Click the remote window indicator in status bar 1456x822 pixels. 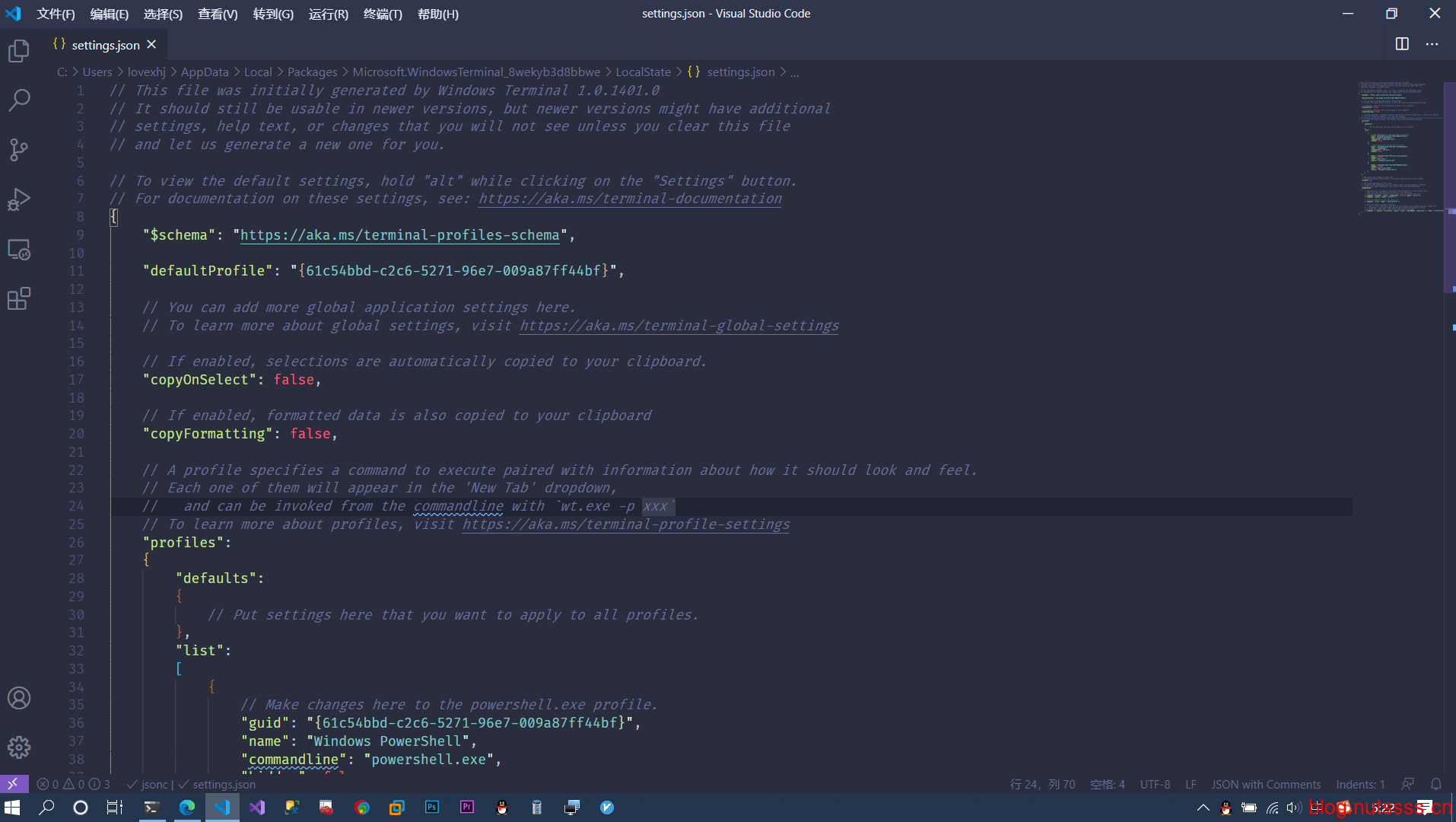click(x=14, y=784)
